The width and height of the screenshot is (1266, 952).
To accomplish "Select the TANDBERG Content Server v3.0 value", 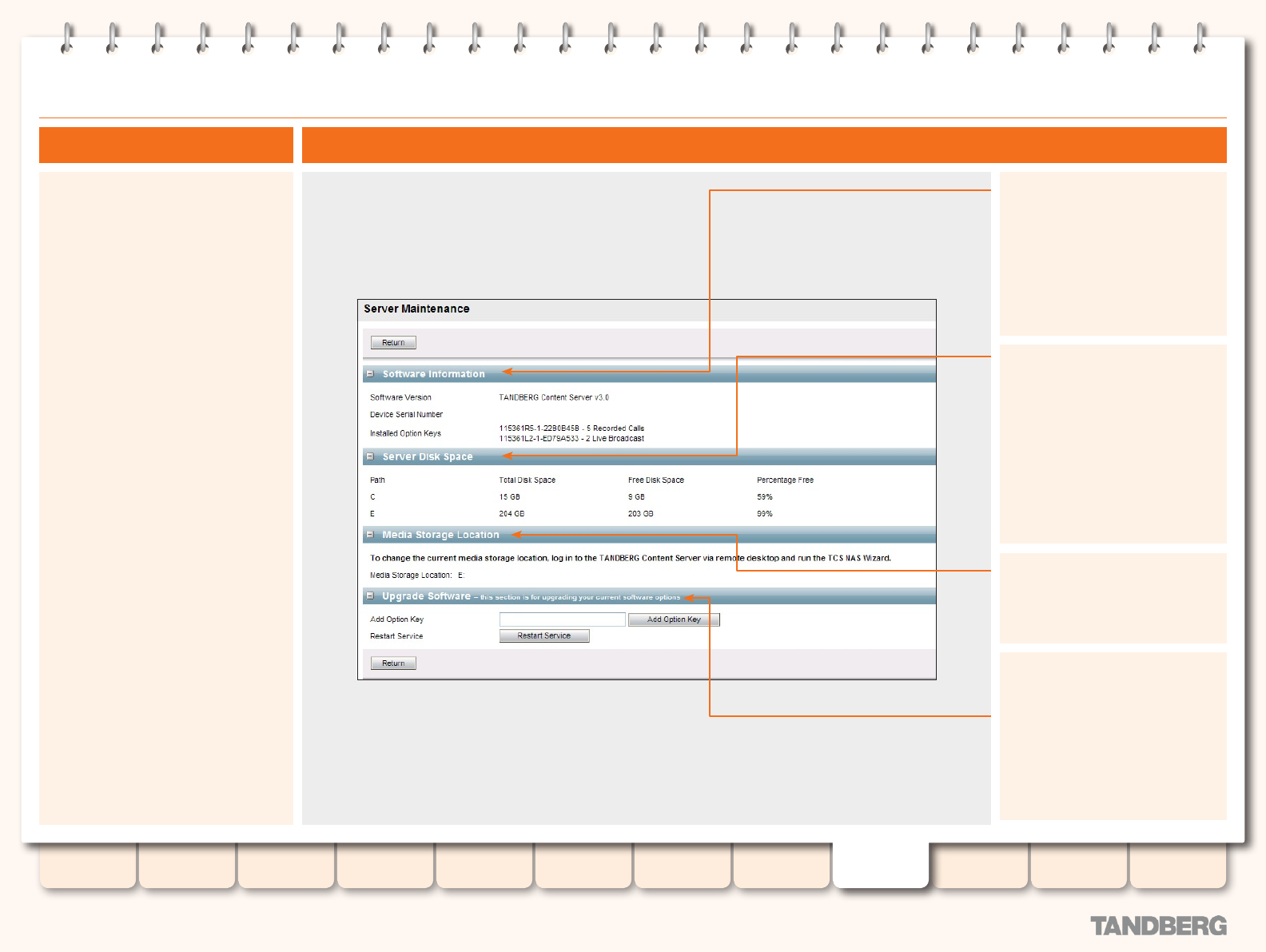I will (554, 397).
